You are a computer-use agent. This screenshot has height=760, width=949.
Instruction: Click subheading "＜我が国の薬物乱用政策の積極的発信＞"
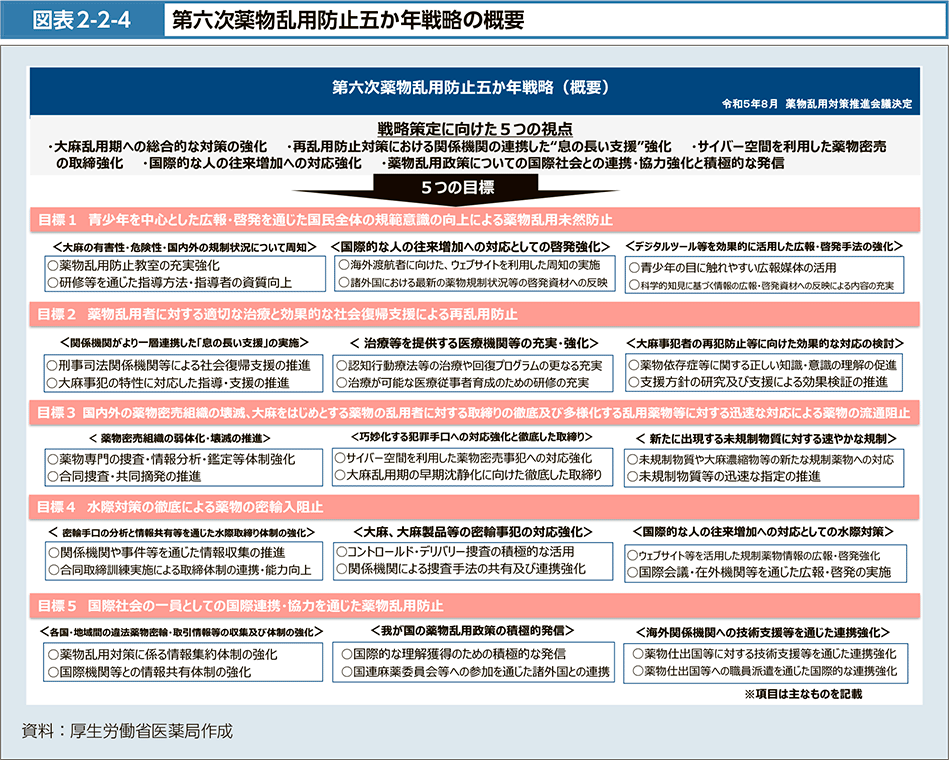point(472,631)
